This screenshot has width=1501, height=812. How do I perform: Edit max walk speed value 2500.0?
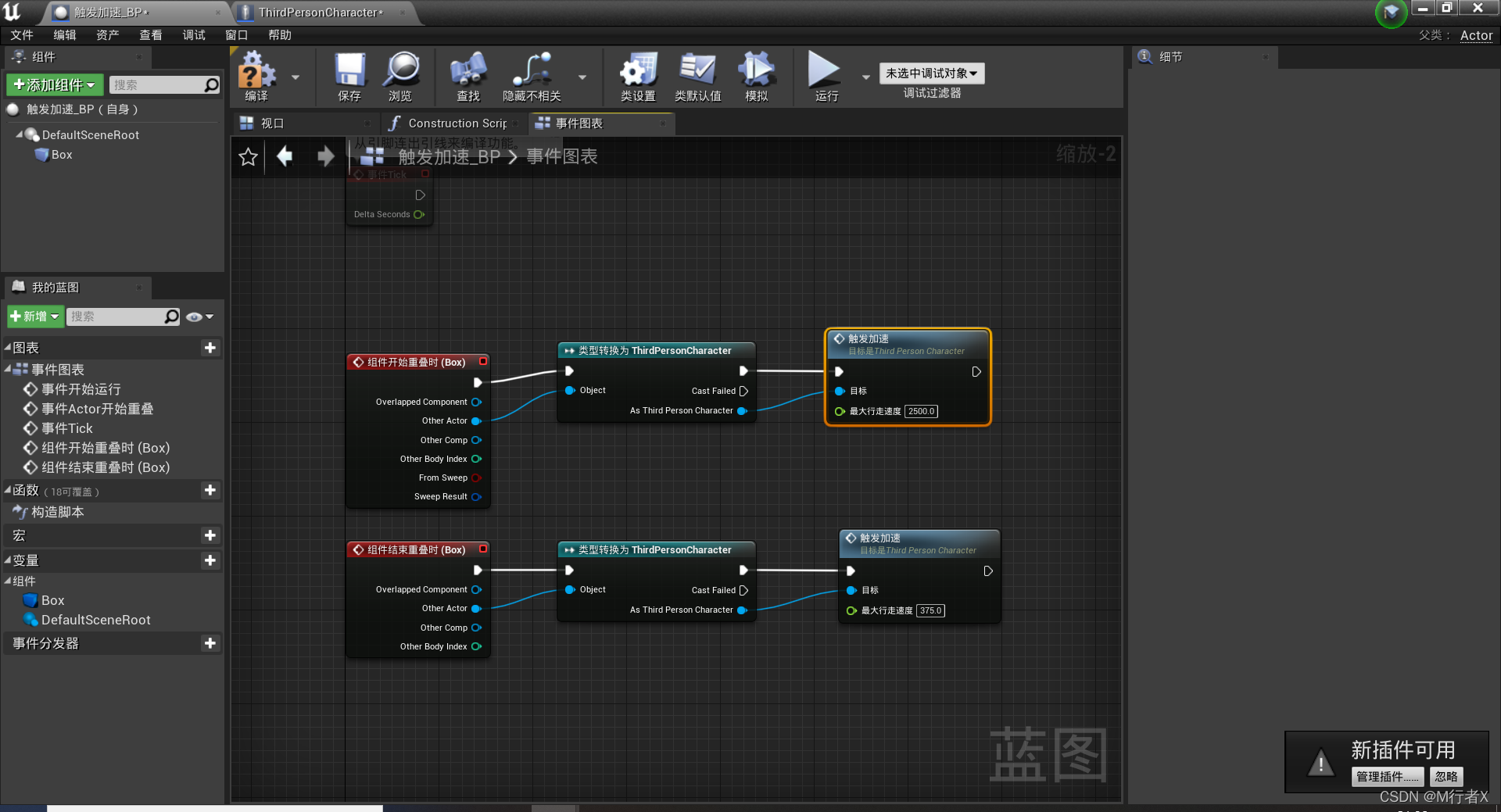pyautogui.click(x=921, y=411)
